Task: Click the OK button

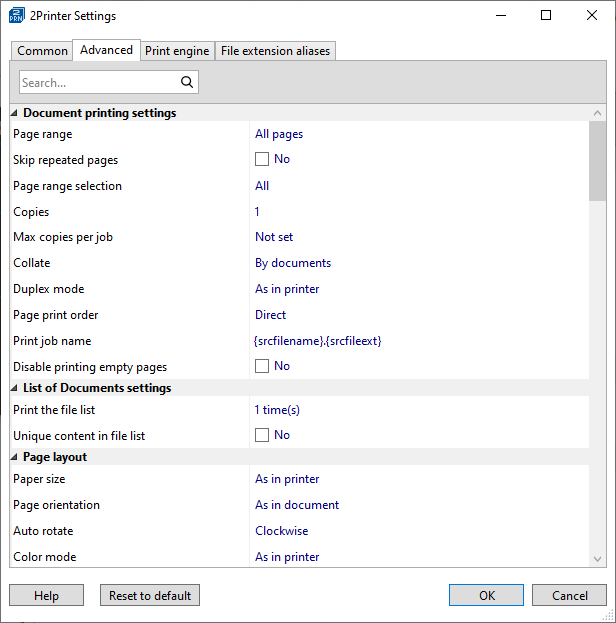Action: (x=487, y=595)
